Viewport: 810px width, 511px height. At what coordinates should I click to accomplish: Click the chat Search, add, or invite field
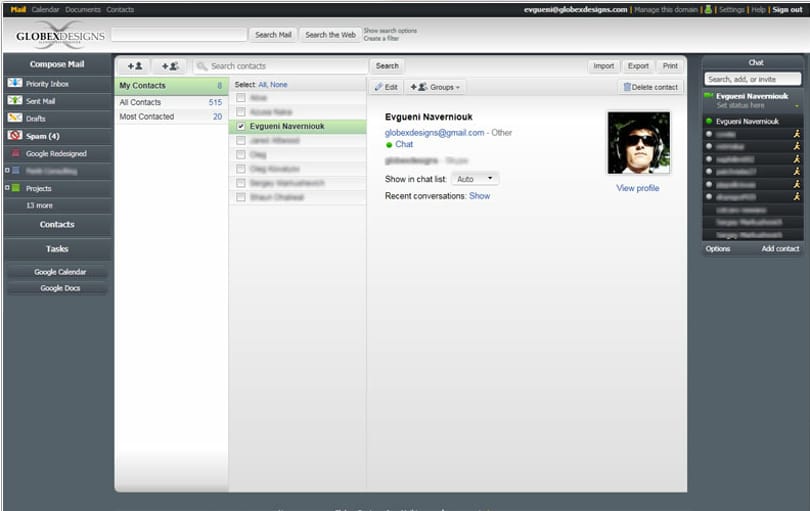click(x=753, y=79)
